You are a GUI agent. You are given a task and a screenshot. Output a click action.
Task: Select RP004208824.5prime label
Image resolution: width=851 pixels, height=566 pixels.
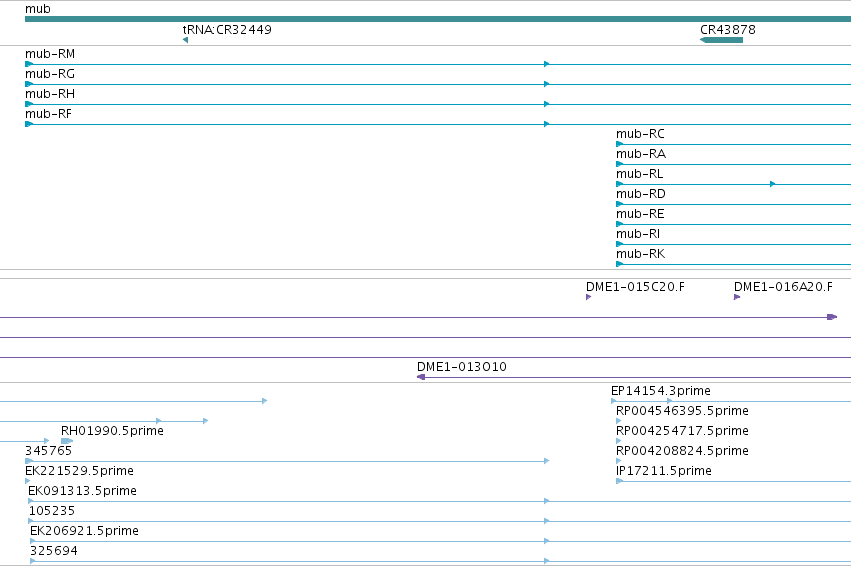pos(682,451)
